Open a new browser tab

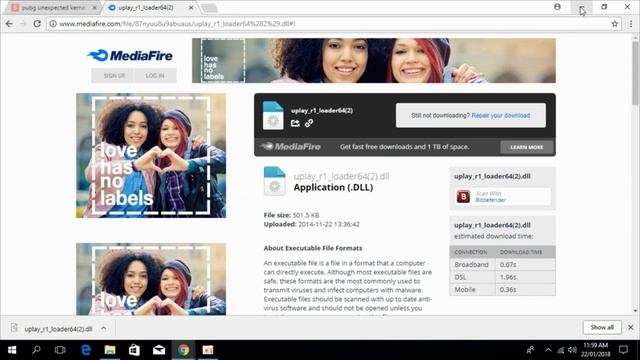209,8
